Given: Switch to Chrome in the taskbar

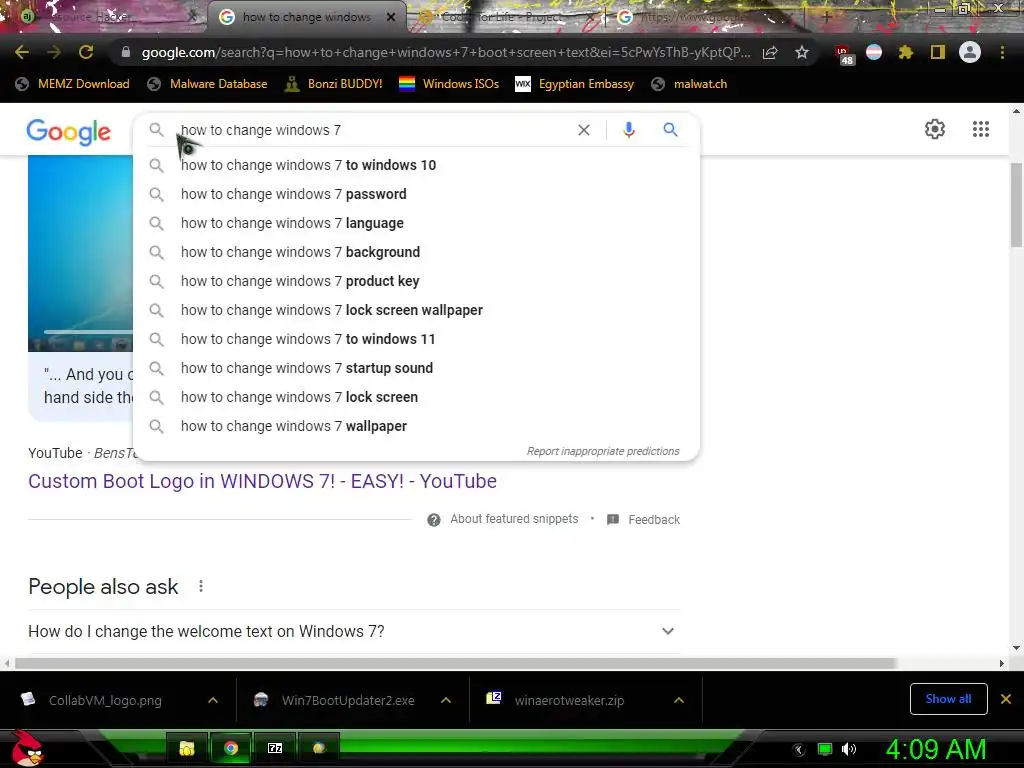Looking at the screenshot, I should 231,748.
